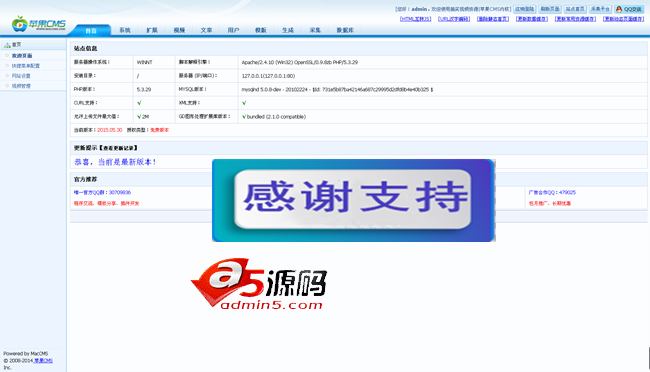The width and height of the screenshot is (650, 372).
Task: Go to the 数据库 tab
Action: coord(345,30)
